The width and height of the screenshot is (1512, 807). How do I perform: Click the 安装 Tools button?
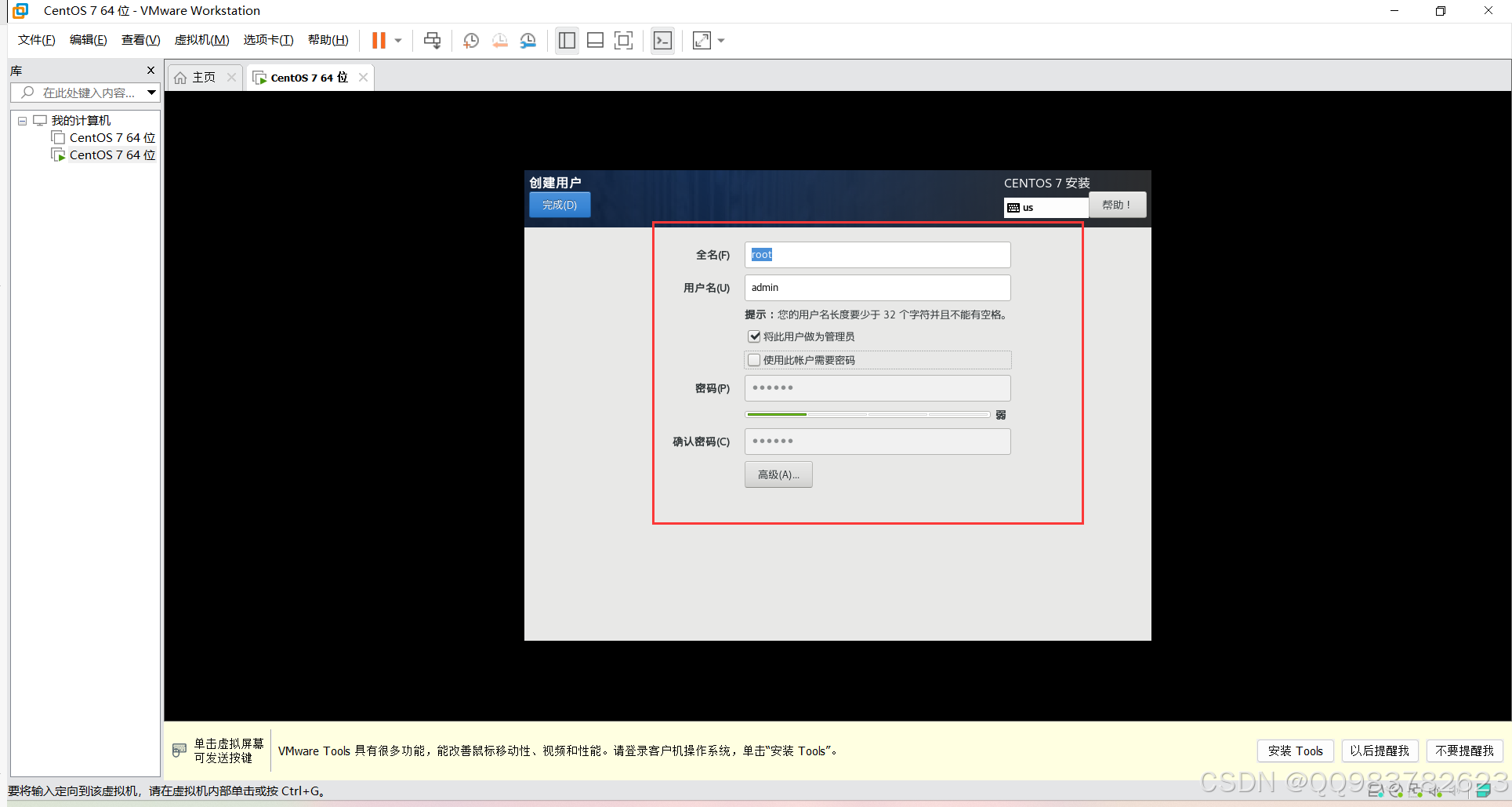[1295, 751]
